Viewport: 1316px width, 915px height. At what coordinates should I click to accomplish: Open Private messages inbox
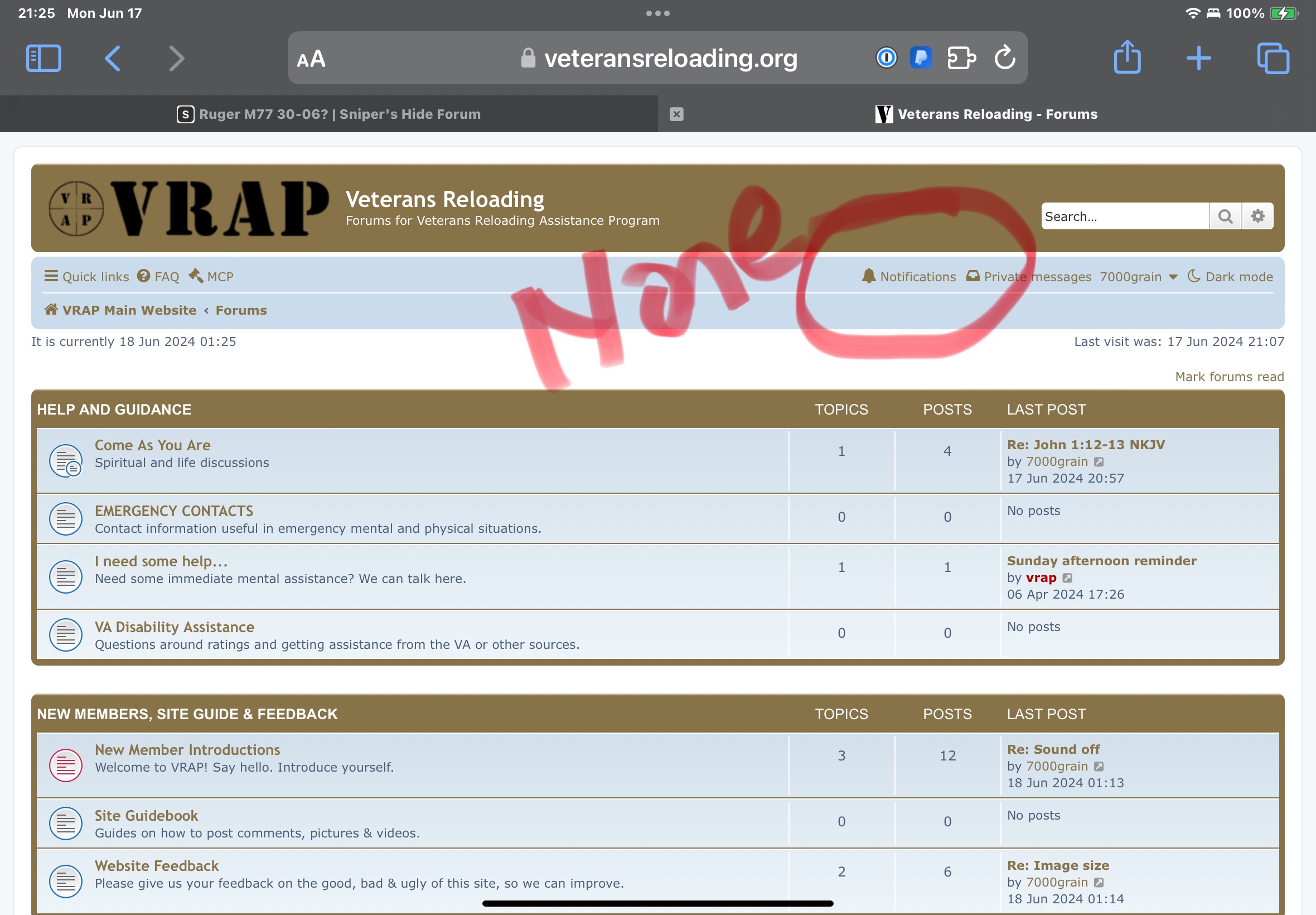click(1029, 276)
